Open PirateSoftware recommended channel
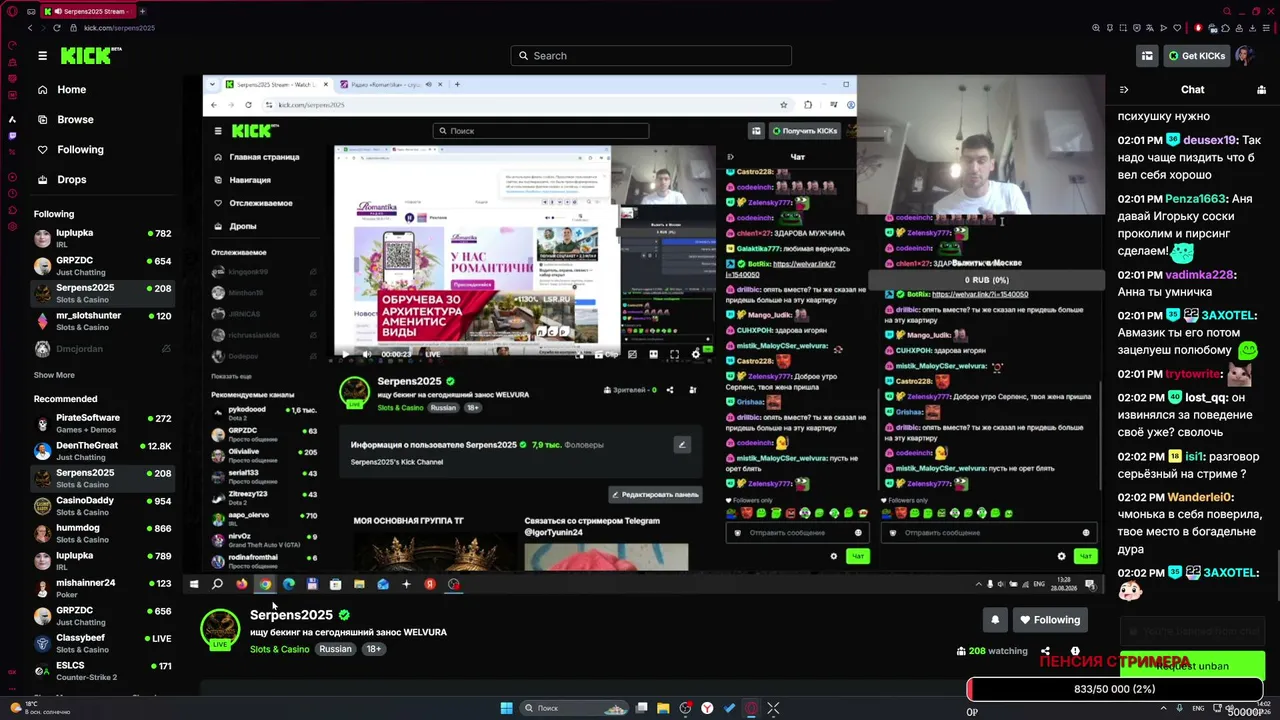Screen dimensions: 1280x720 (103, 423)
